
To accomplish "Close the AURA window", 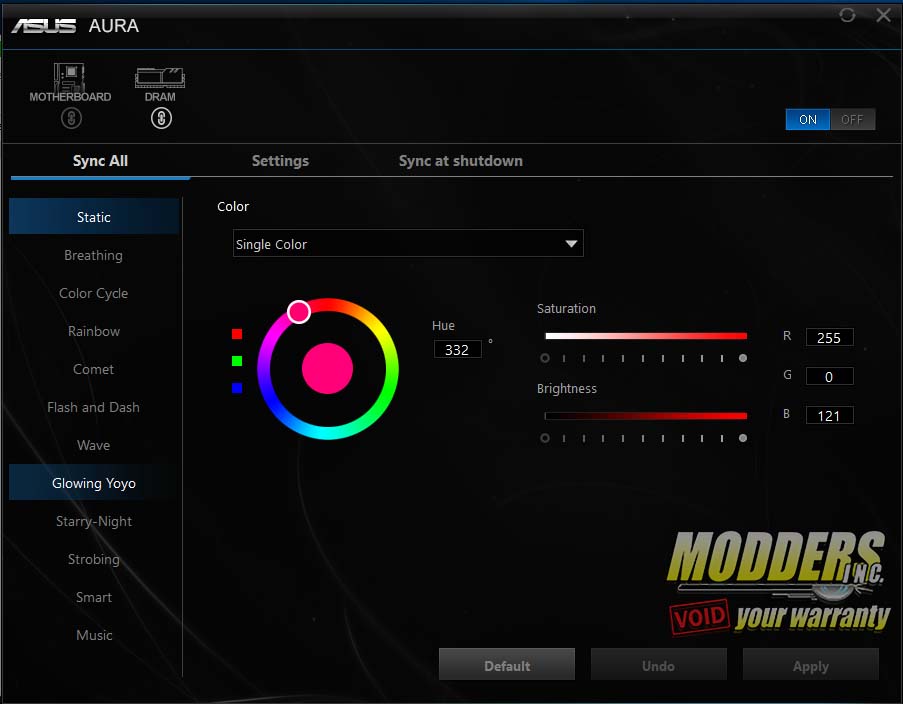I will (x=883, y=15).
